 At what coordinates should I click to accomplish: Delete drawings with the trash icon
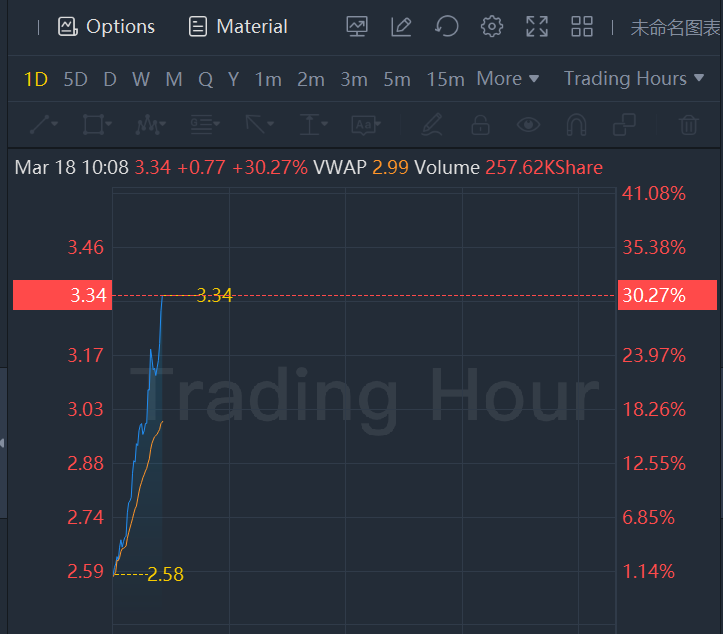coord(688,125)
